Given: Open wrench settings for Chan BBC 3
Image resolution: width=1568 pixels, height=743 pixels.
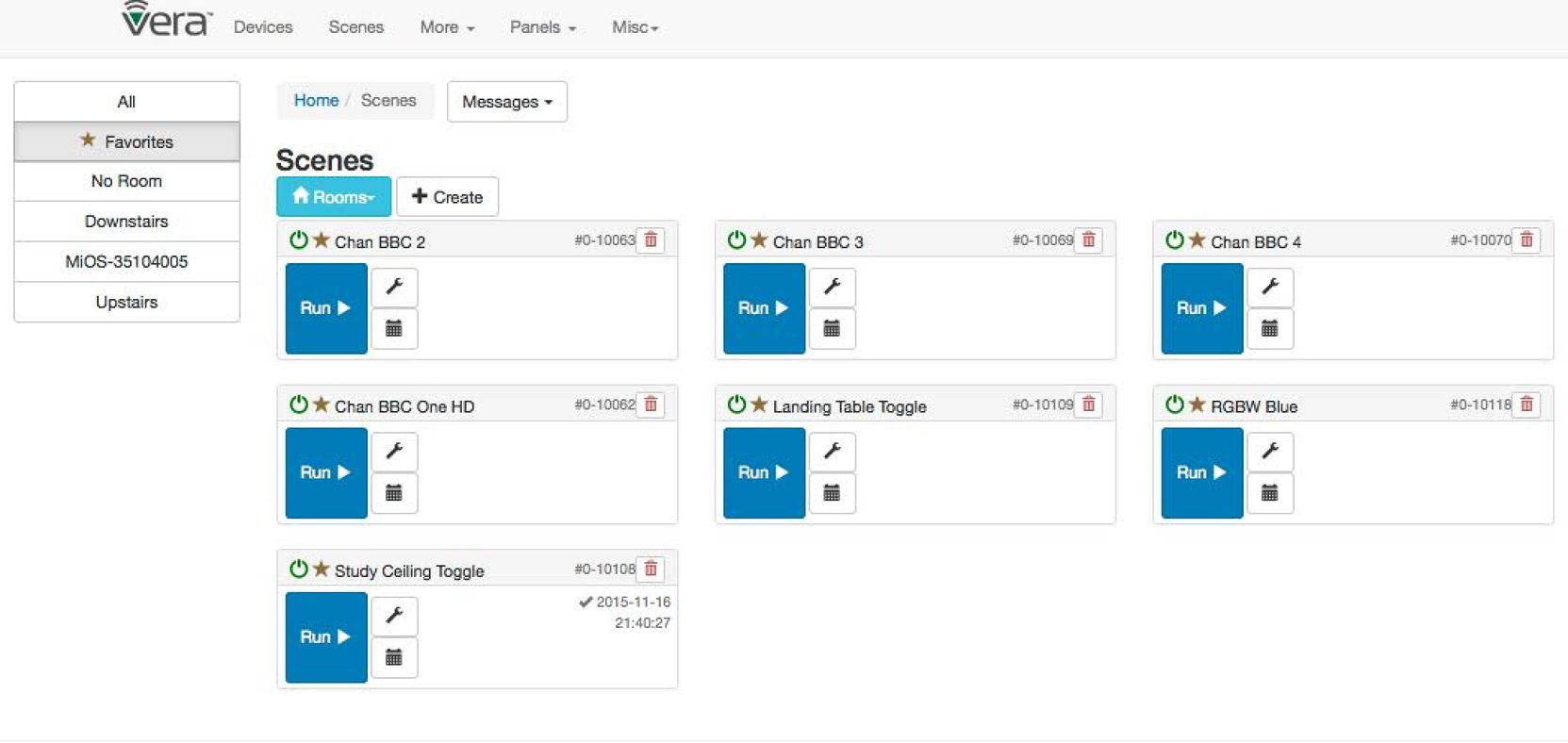Looking at the screenshot, I should coord(832,287).
